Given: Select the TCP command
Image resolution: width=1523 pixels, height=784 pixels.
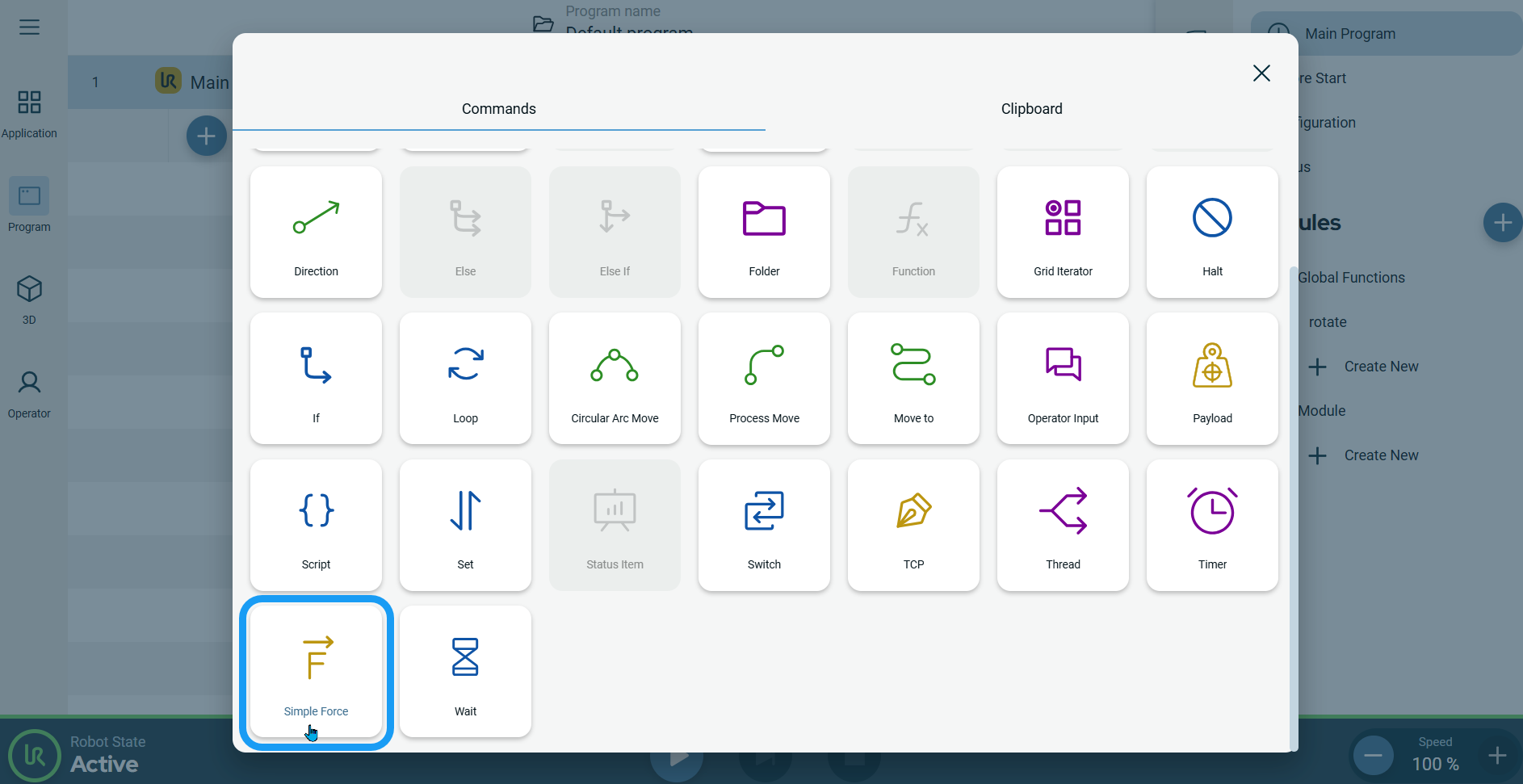Looking at the screenshot, I should tap(913, 525).
